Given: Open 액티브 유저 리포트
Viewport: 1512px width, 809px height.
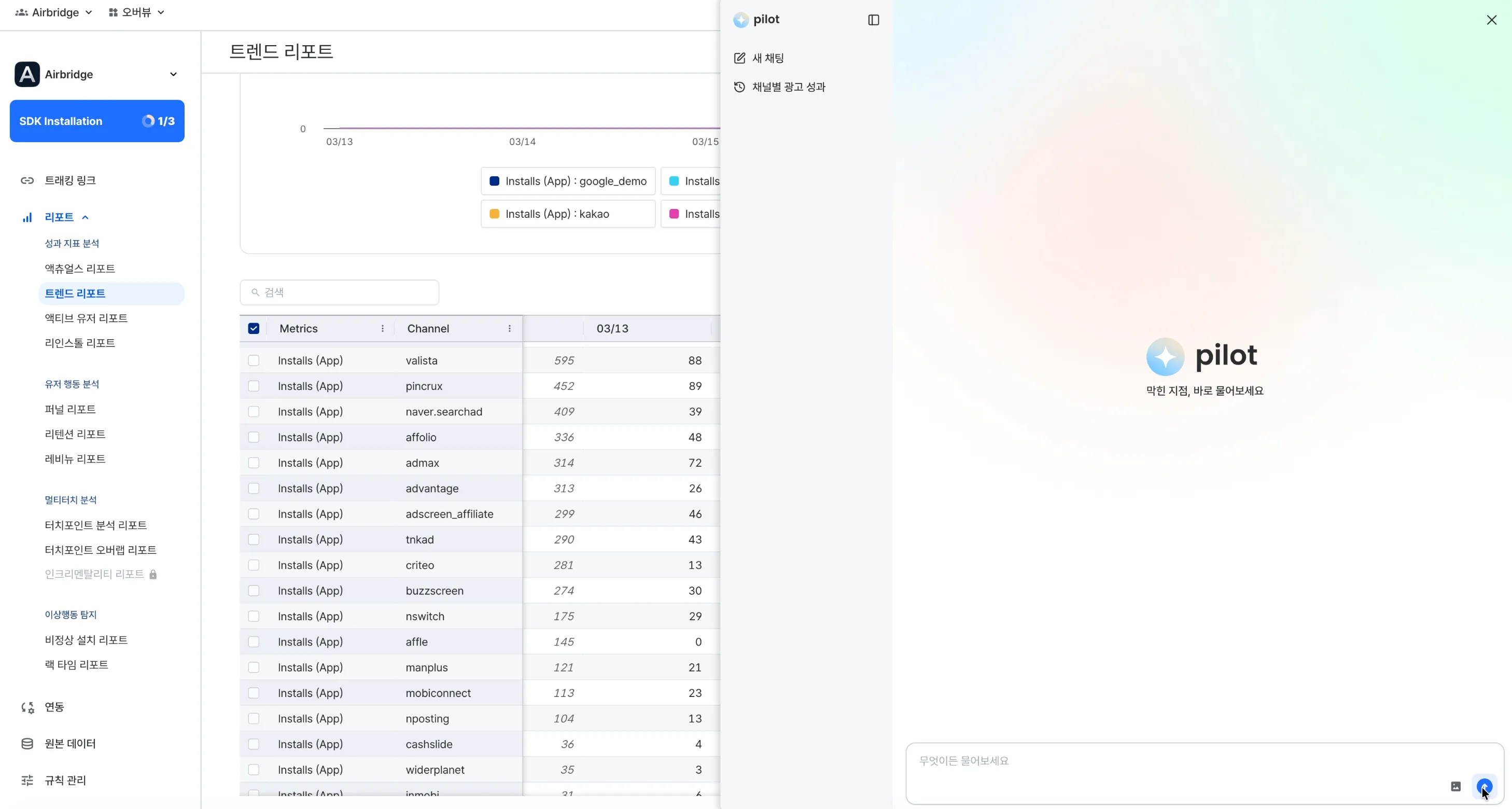Looking at the screenshot, I should pos(86,318).
